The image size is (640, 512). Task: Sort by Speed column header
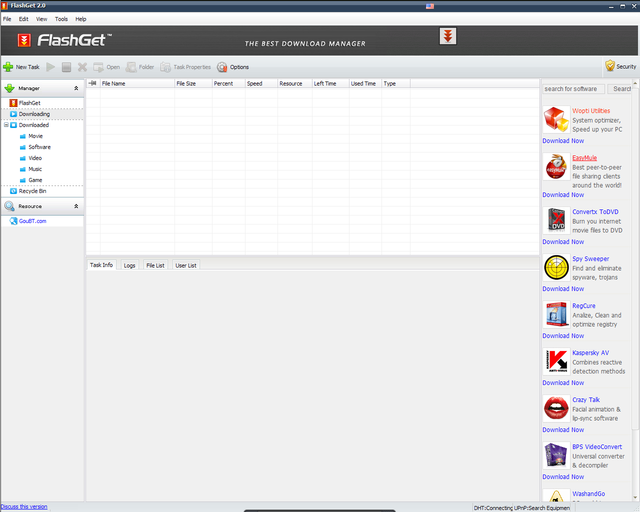pyautogui.click(x=261, y=83)
